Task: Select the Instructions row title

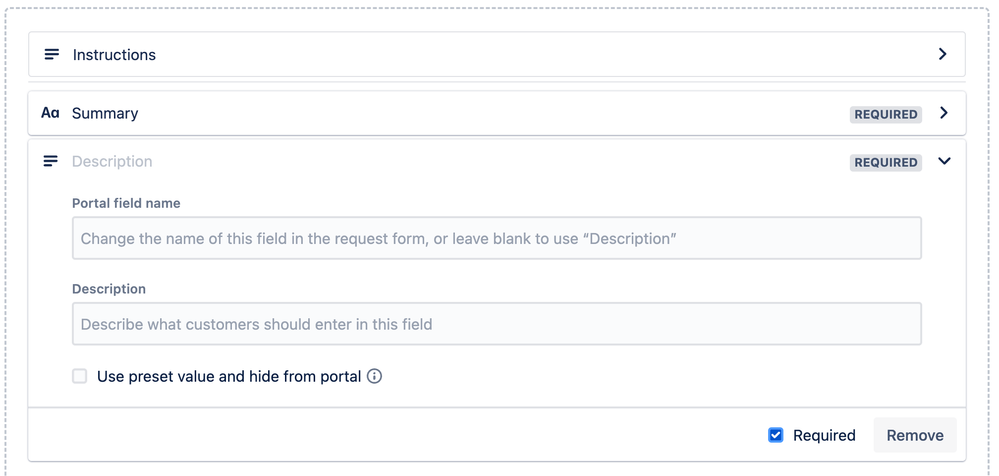Action: (x=114, y=55)
